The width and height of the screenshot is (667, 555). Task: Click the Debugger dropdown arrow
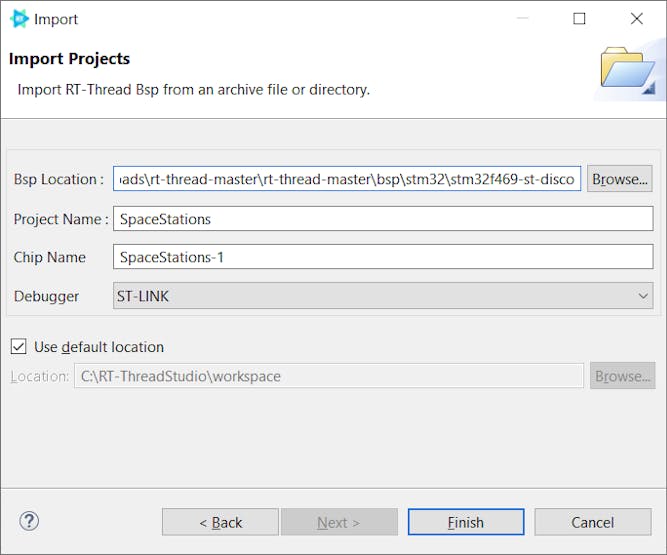(643, 296)
